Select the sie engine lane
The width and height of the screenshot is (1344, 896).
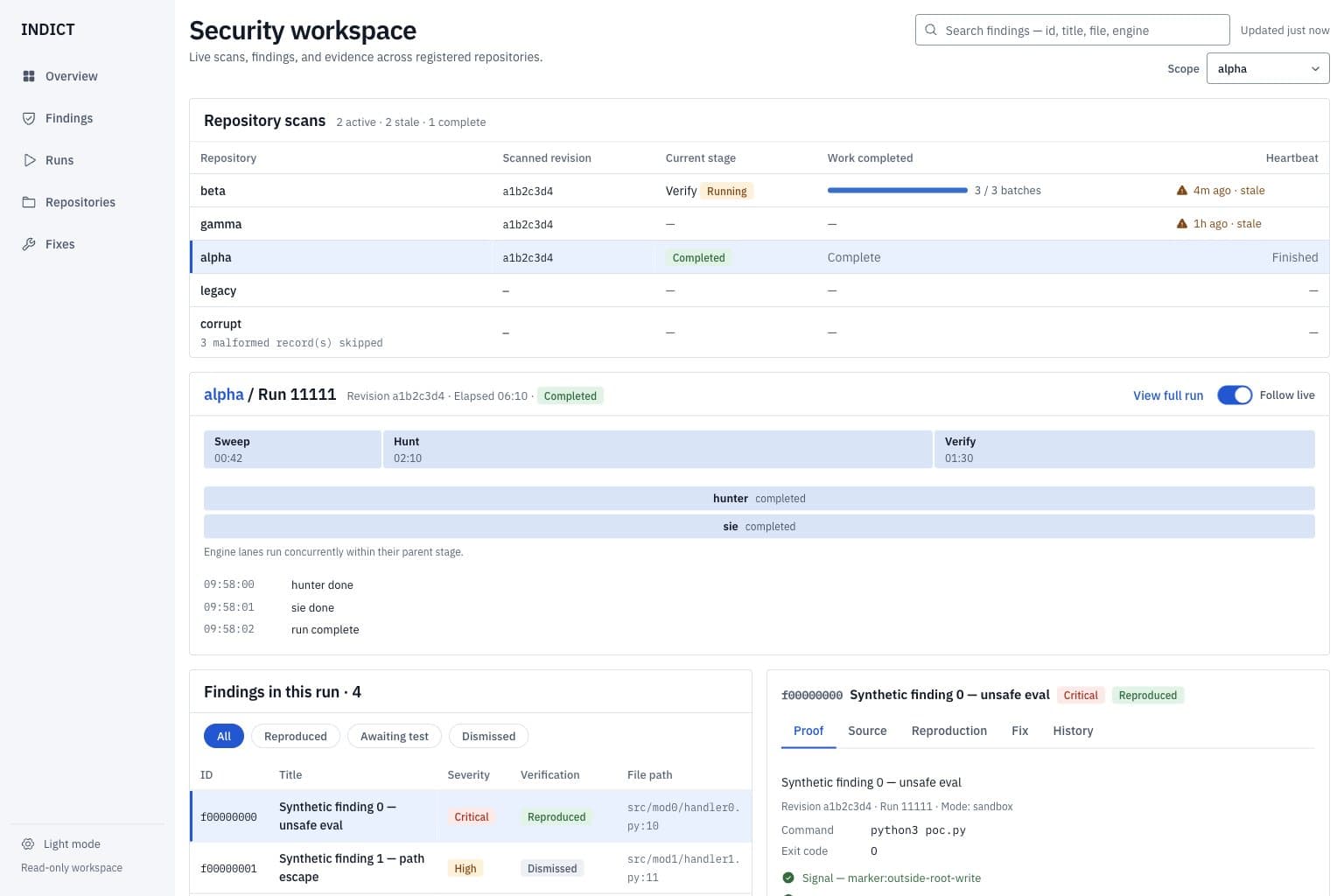pyautogui.click(x=759, y=526)
